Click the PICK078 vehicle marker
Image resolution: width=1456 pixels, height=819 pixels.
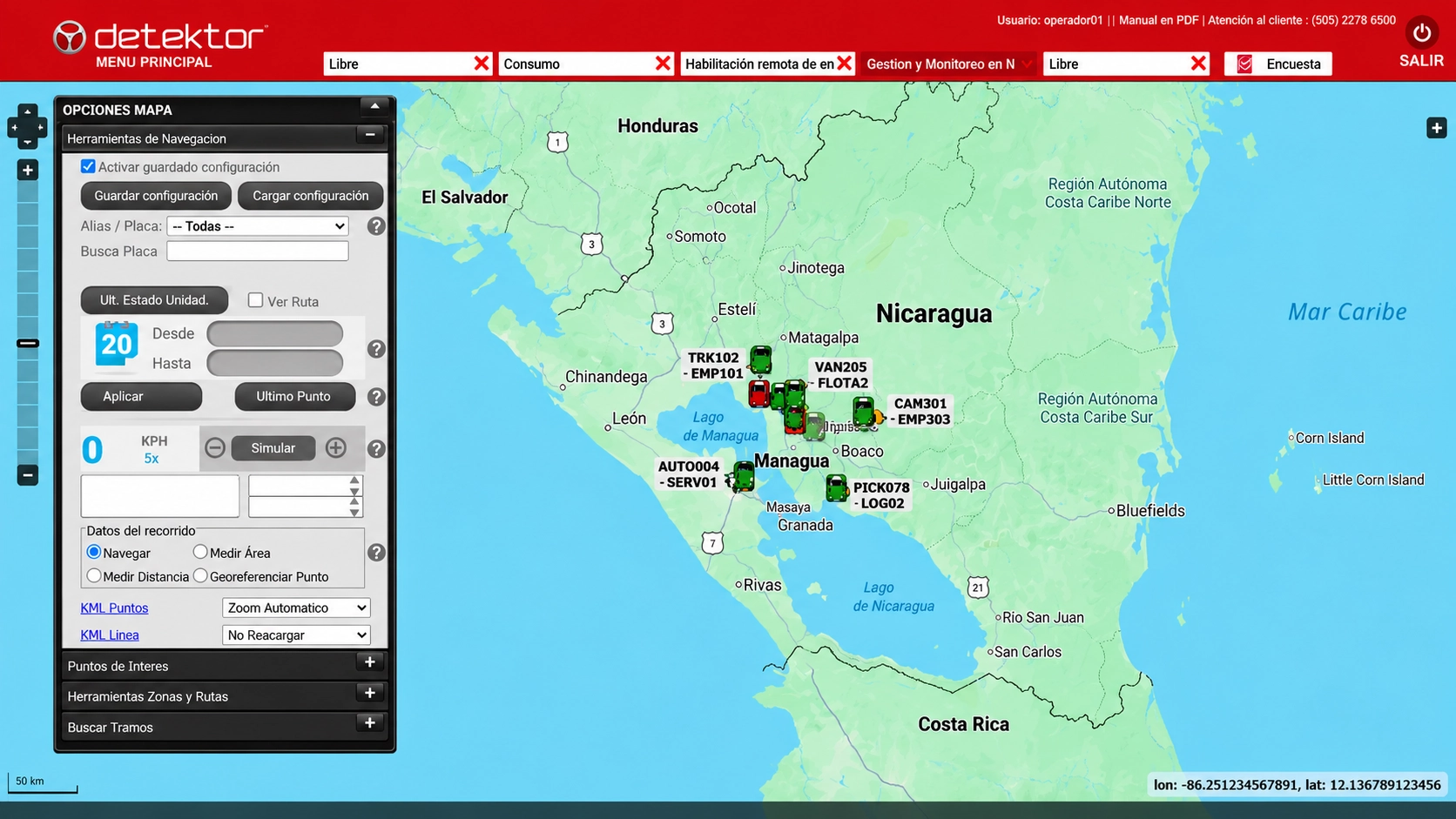[x=837, y=488]
